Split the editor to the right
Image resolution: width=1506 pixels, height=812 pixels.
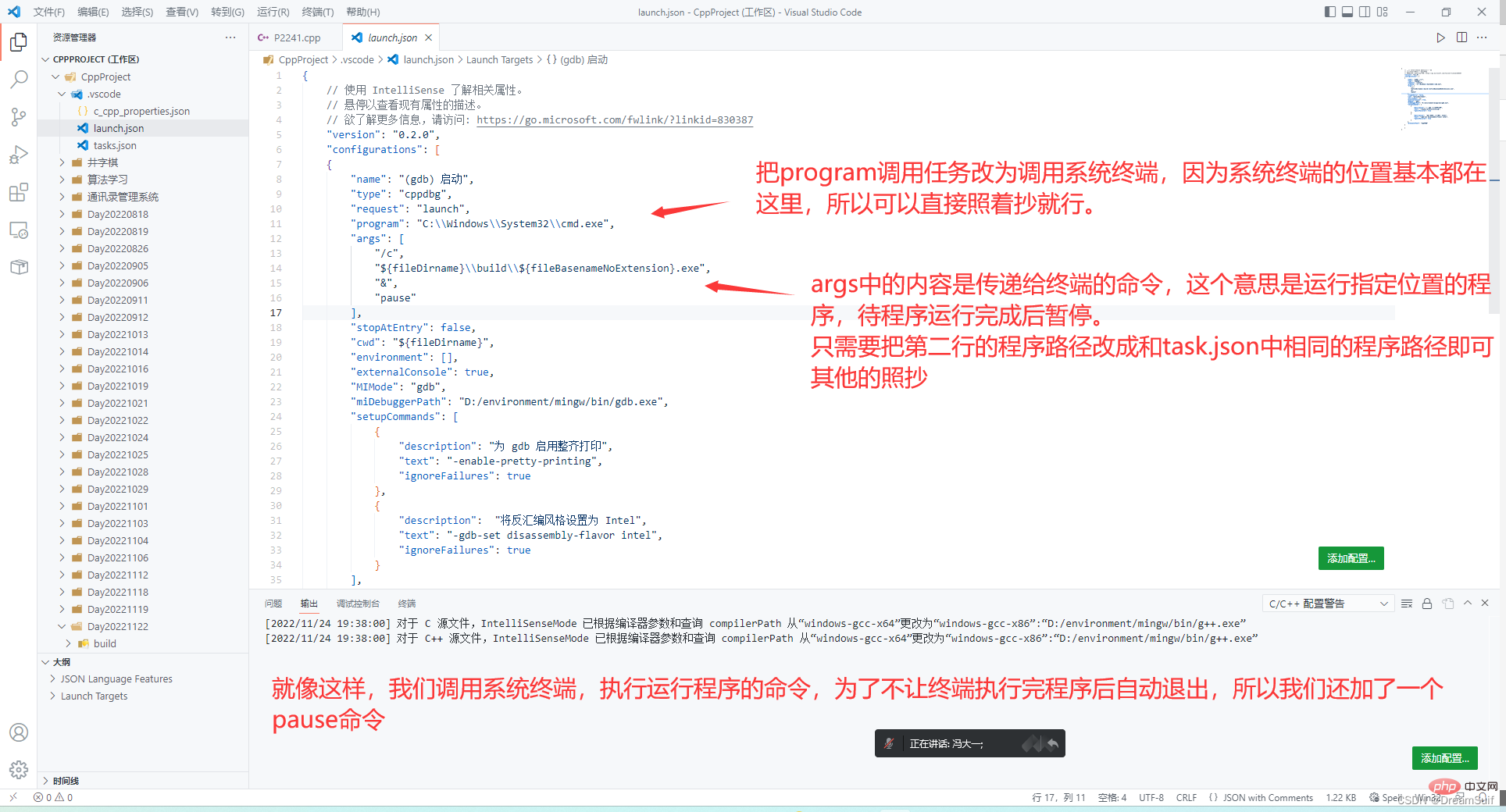tap(1461, 37)
